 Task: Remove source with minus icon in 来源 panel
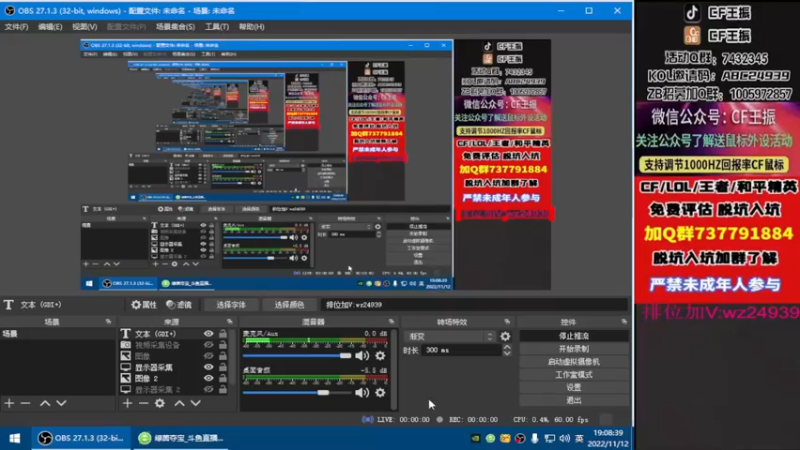click(143, 403)
